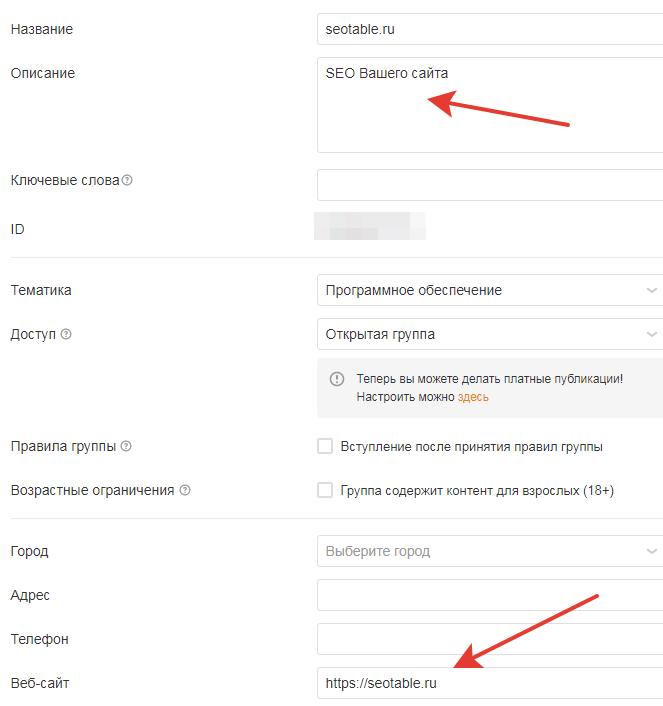The width and height of the screenshot is (663, 706).
Task: Click the chevron arrow of Тематика dropdown
Action: (651, 290)
